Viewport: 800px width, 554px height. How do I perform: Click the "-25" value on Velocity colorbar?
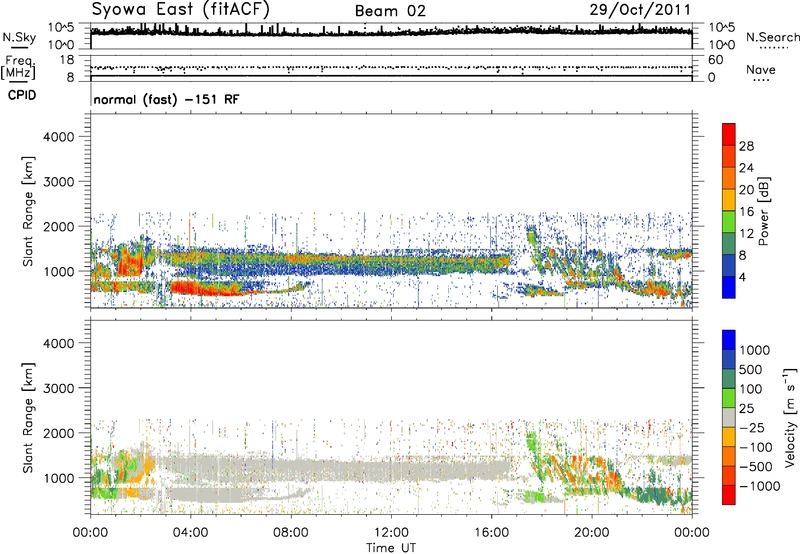pyautogui.click(x=752, y=427)
